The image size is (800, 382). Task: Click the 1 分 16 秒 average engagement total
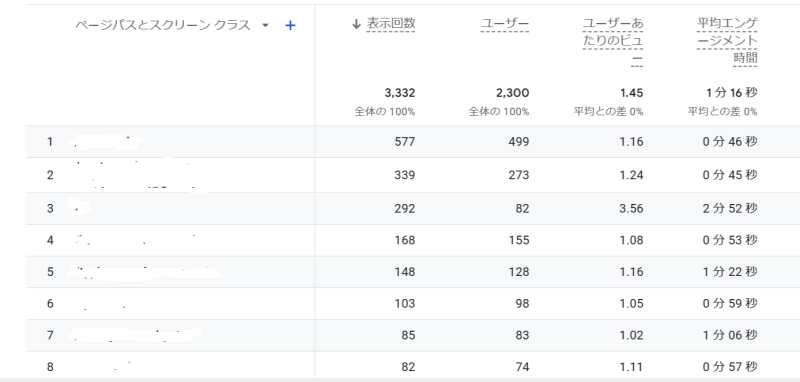pos(732,93)
